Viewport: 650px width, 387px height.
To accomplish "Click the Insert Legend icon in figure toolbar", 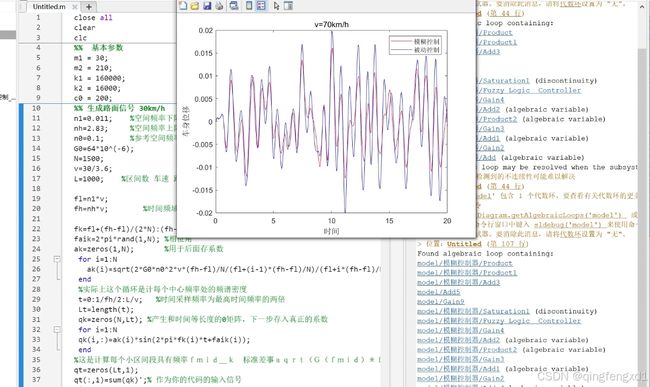I will click(261, 5).
